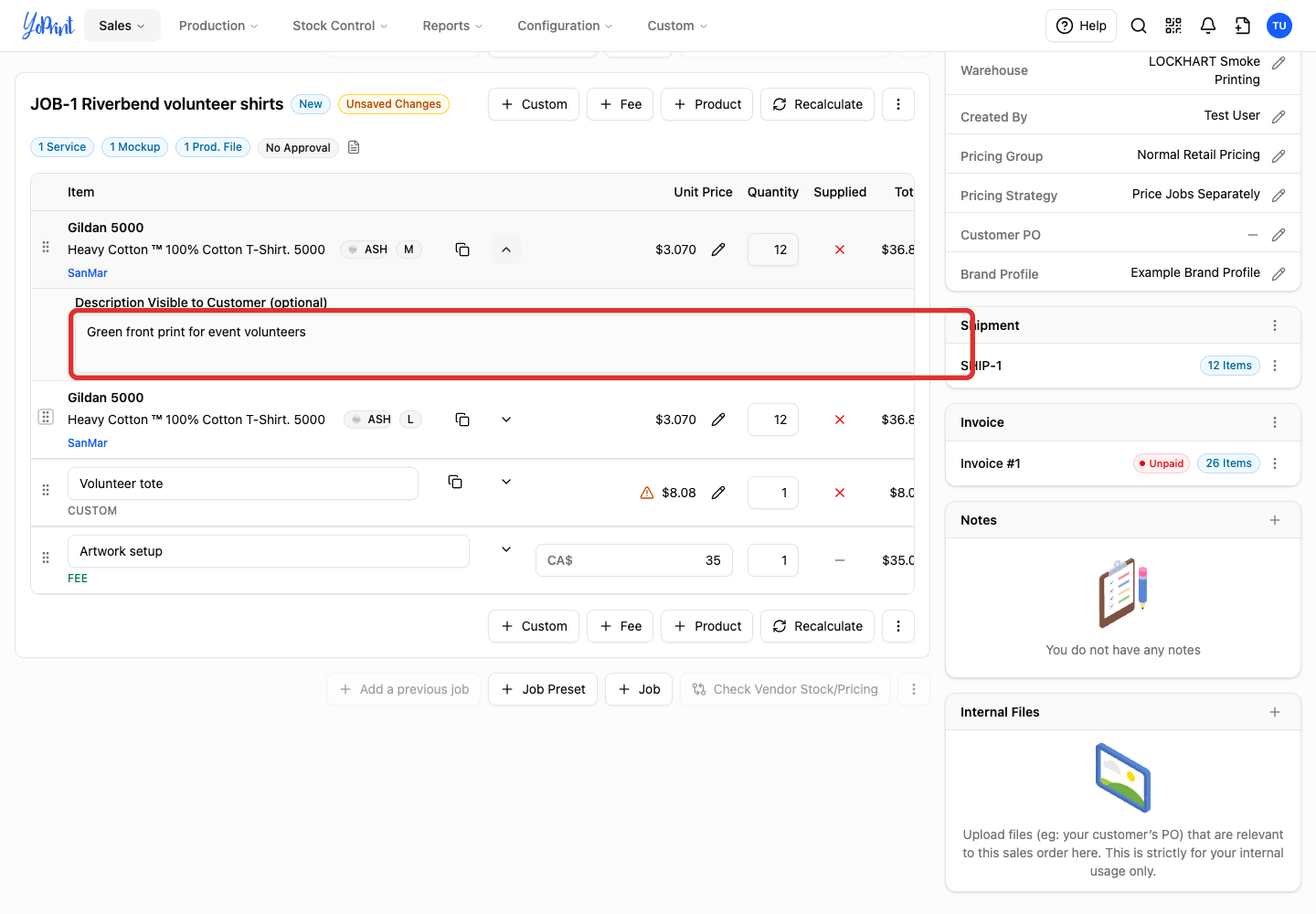Image resolution: width=1316 pixels, height=914 pixels.
Task: Edit unit price of Gildan ASH L item
Action: [x=718, y=420]
